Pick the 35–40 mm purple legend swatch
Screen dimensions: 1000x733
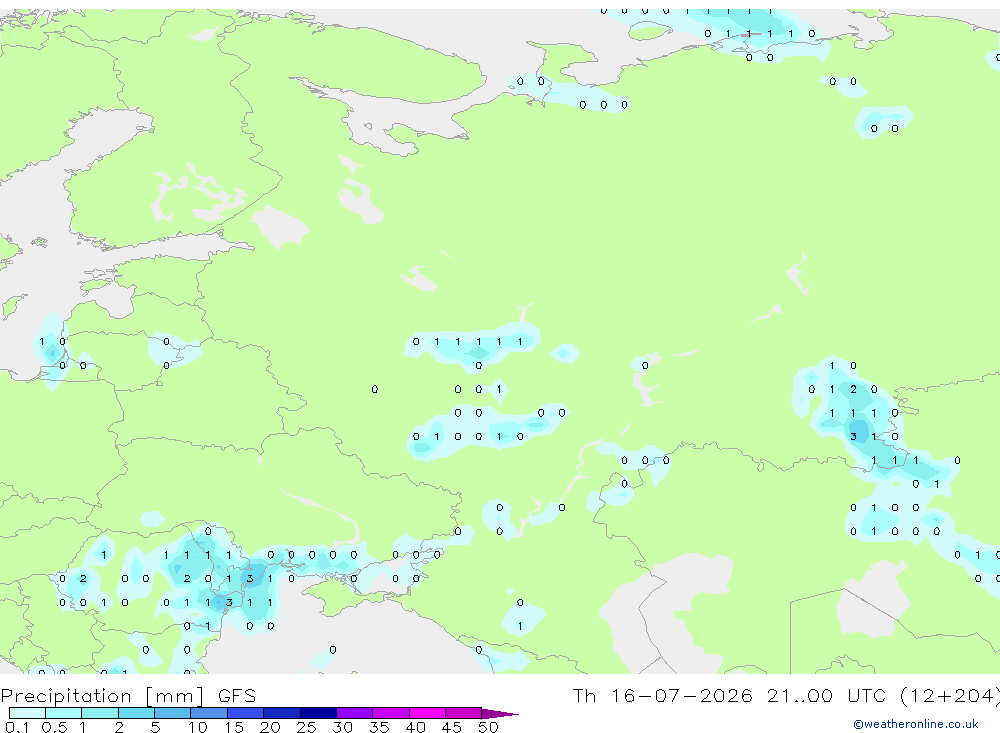[x=391, y=713]
